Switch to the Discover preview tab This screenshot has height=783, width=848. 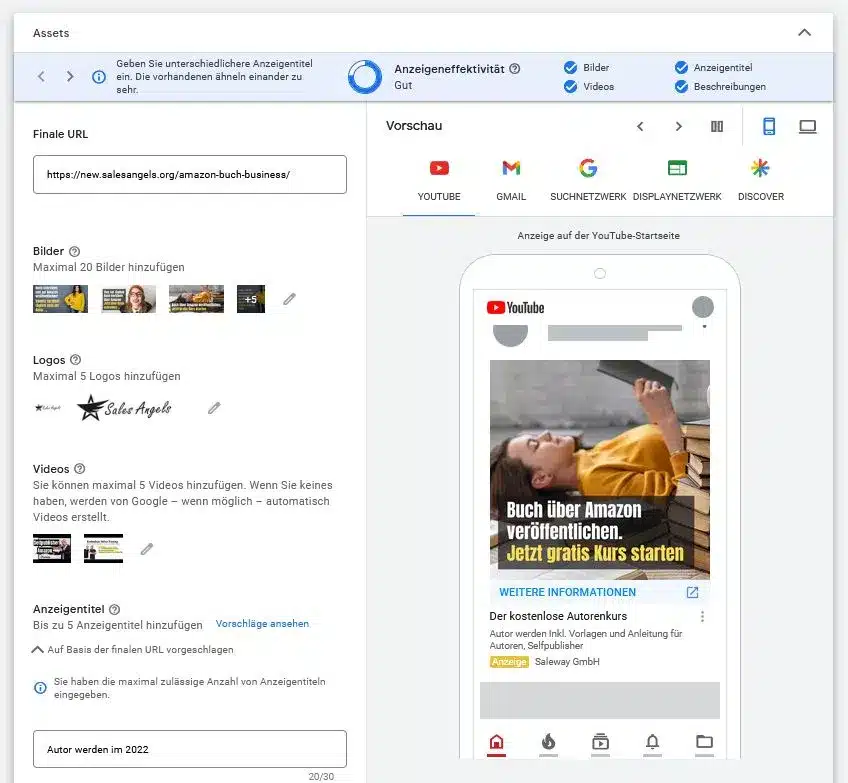pyautogui.click(x=760, y=181)
